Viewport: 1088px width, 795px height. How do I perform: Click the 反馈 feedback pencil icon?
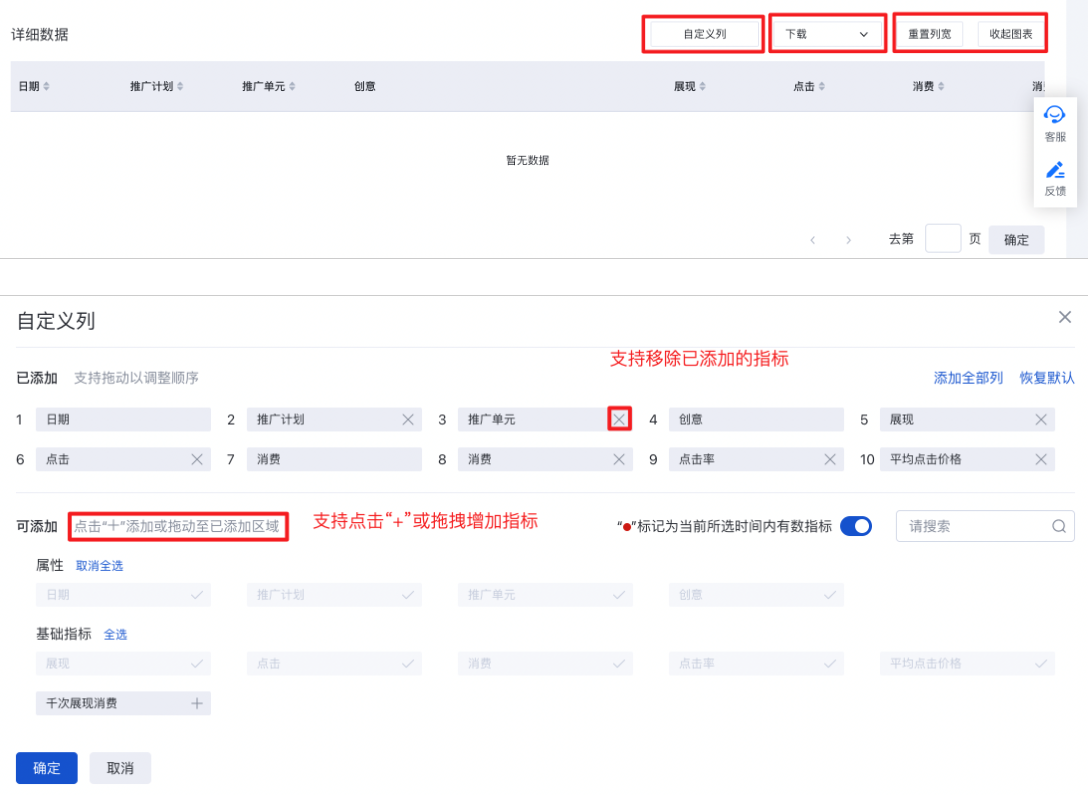[x=1054, y=171]
